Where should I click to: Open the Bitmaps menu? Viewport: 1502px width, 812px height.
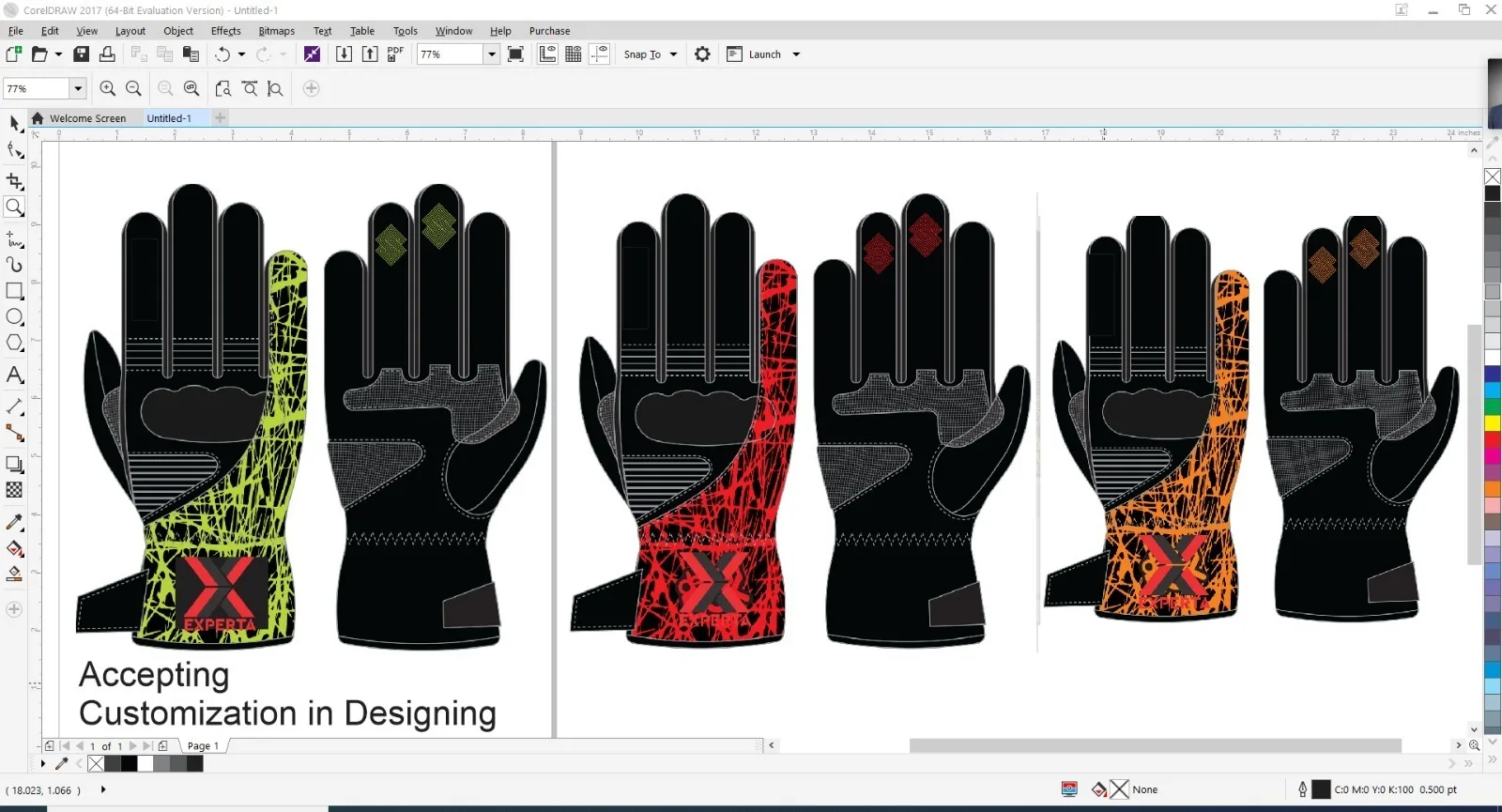pos(277,31)
